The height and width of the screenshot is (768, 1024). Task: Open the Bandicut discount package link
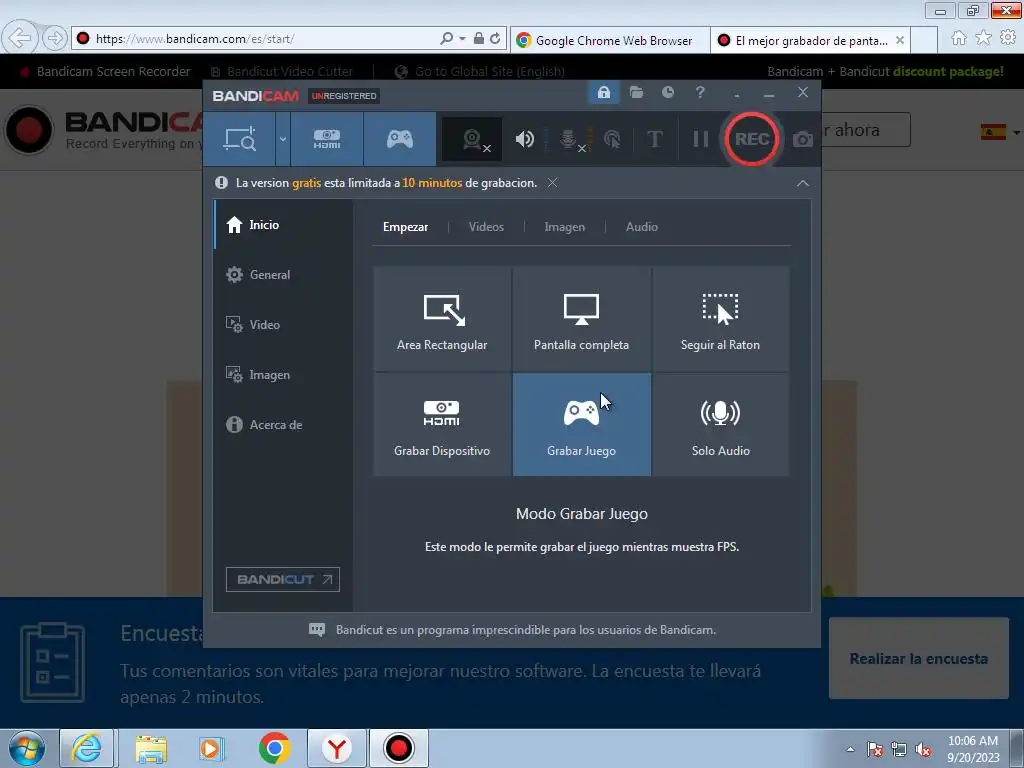coord(885,71)
